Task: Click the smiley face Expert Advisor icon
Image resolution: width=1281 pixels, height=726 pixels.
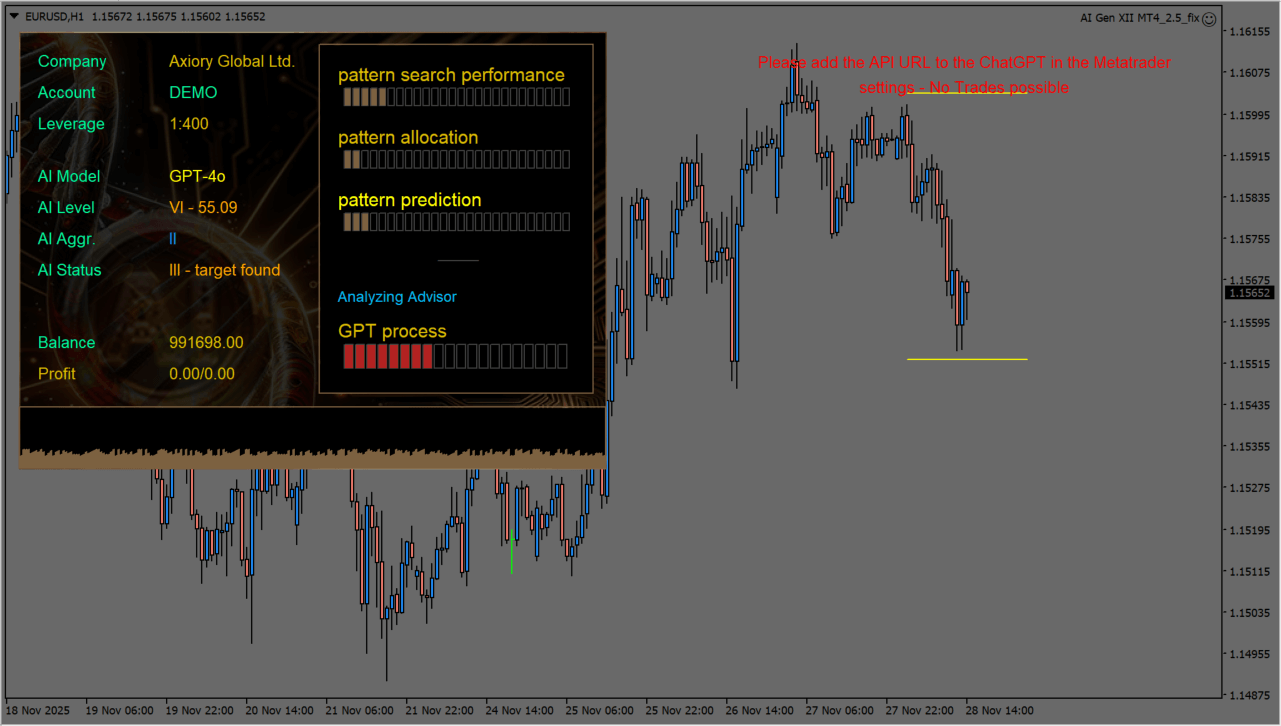Action: (x=1209, y=18)
